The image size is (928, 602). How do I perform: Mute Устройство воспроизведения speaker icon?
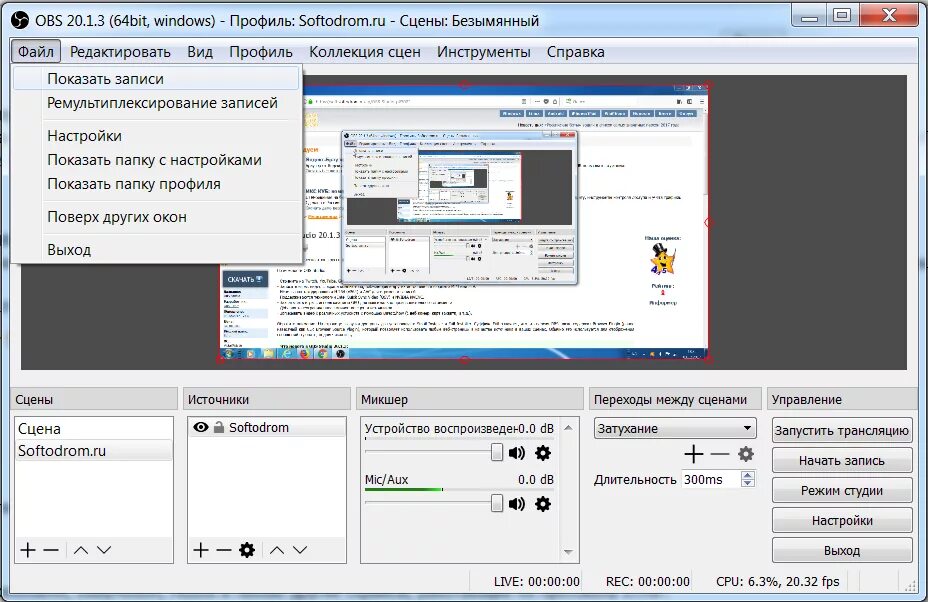click(x=517, y=453)
